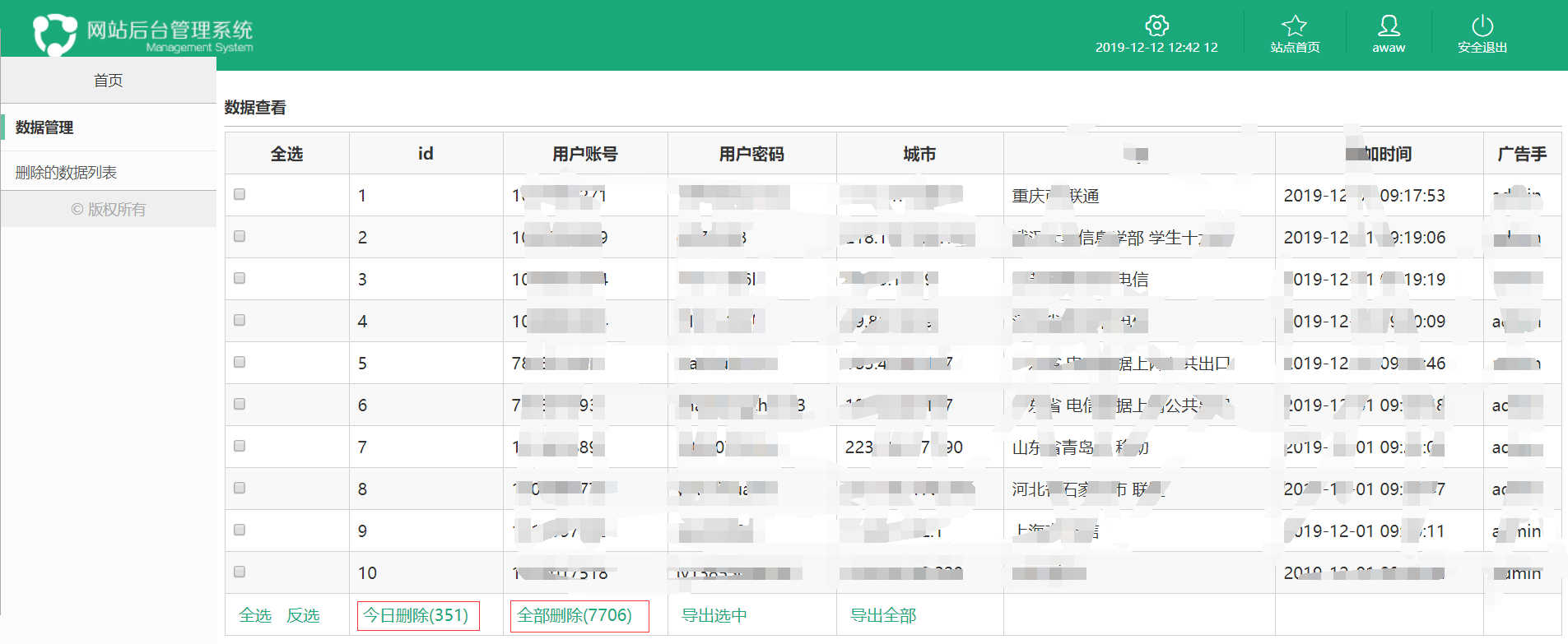Click the 导出选中 link
This screenshot has height=644, width=1568.
[714, 615]
